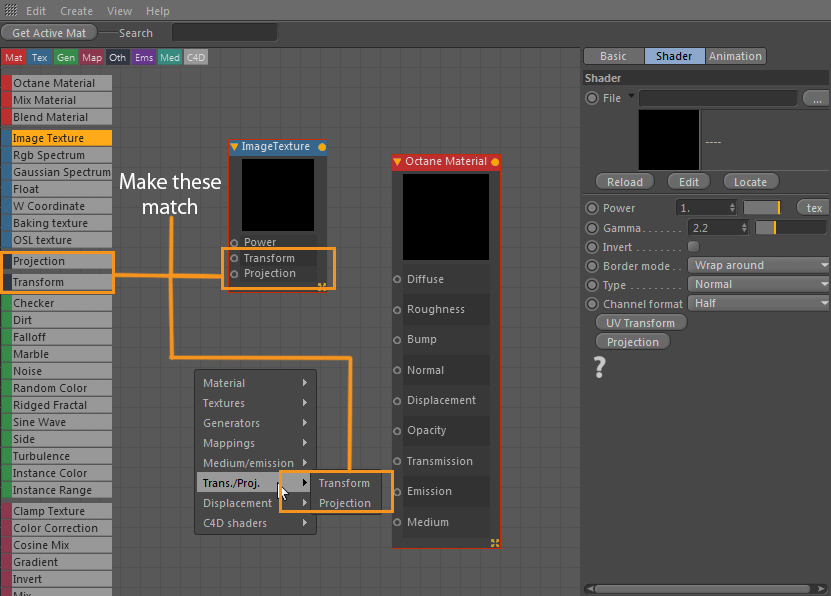Click the Power stepper arrows

coord(732,208)
